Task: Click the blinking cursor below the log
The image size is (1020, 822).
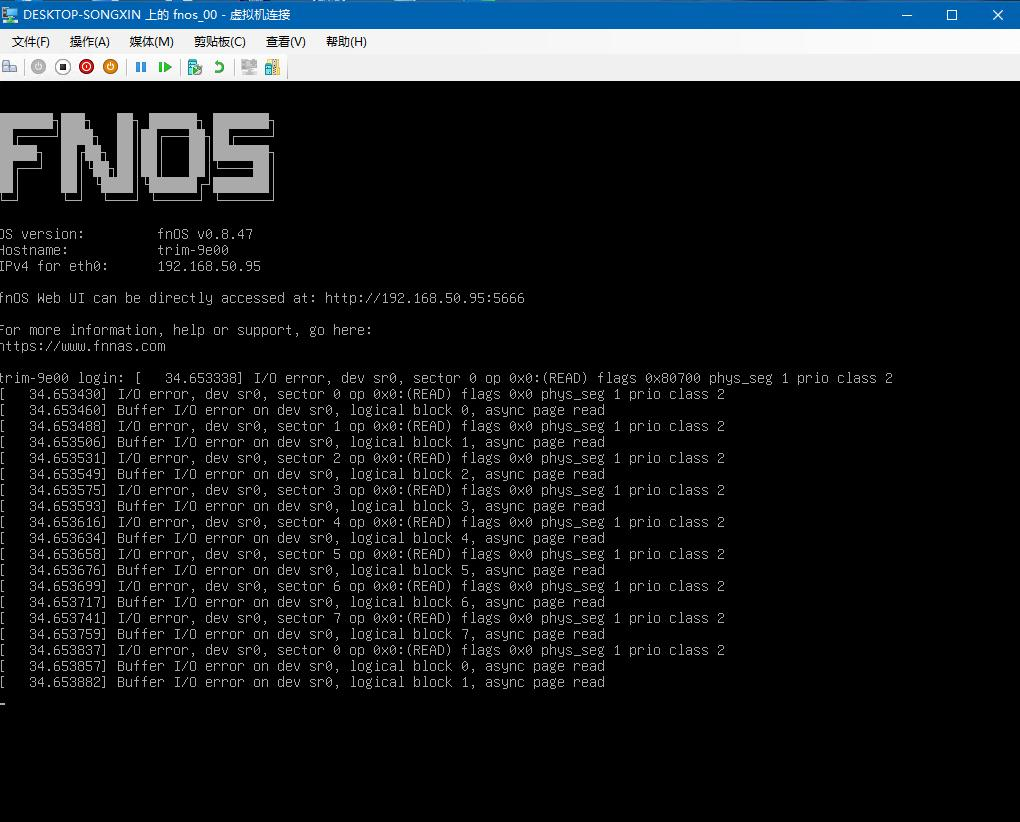Action: tap(3, 704)
